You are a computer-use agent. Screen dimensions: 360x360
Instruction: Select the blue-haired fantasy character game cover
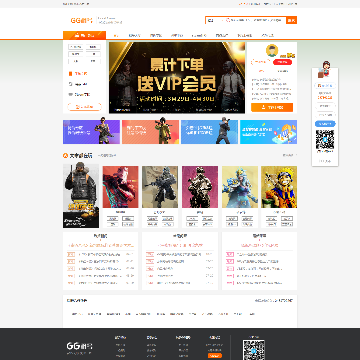240,187
